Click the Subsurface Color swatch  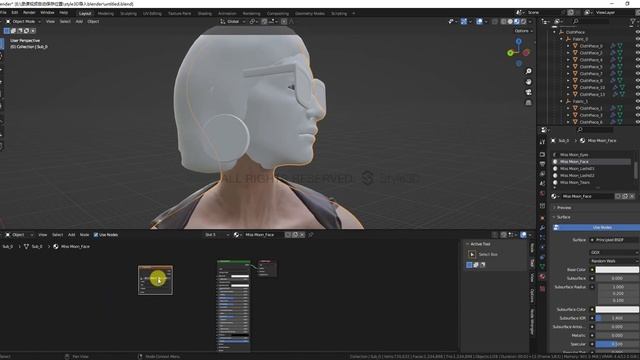(617, 309)
